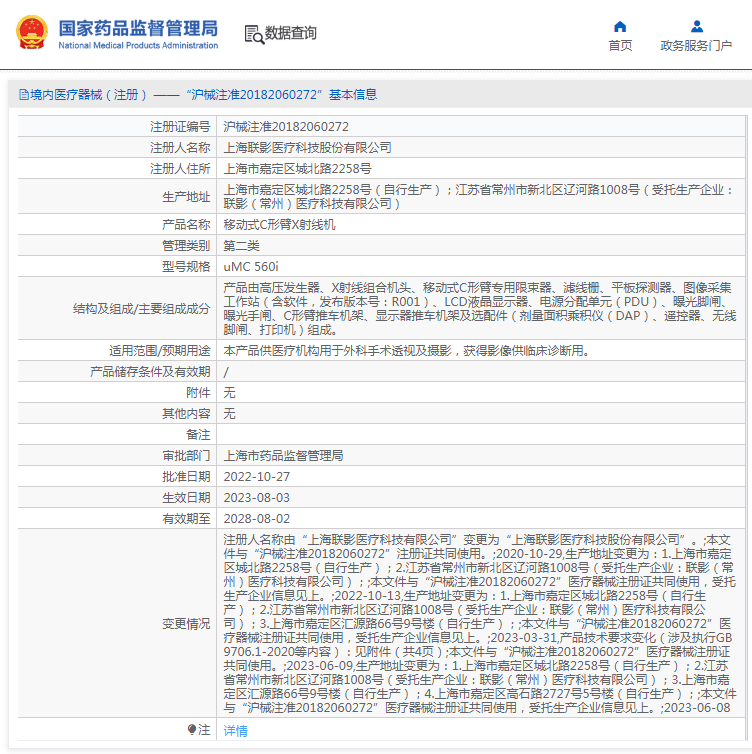Click the document icon before 境内医疗器械

point(24,95)
